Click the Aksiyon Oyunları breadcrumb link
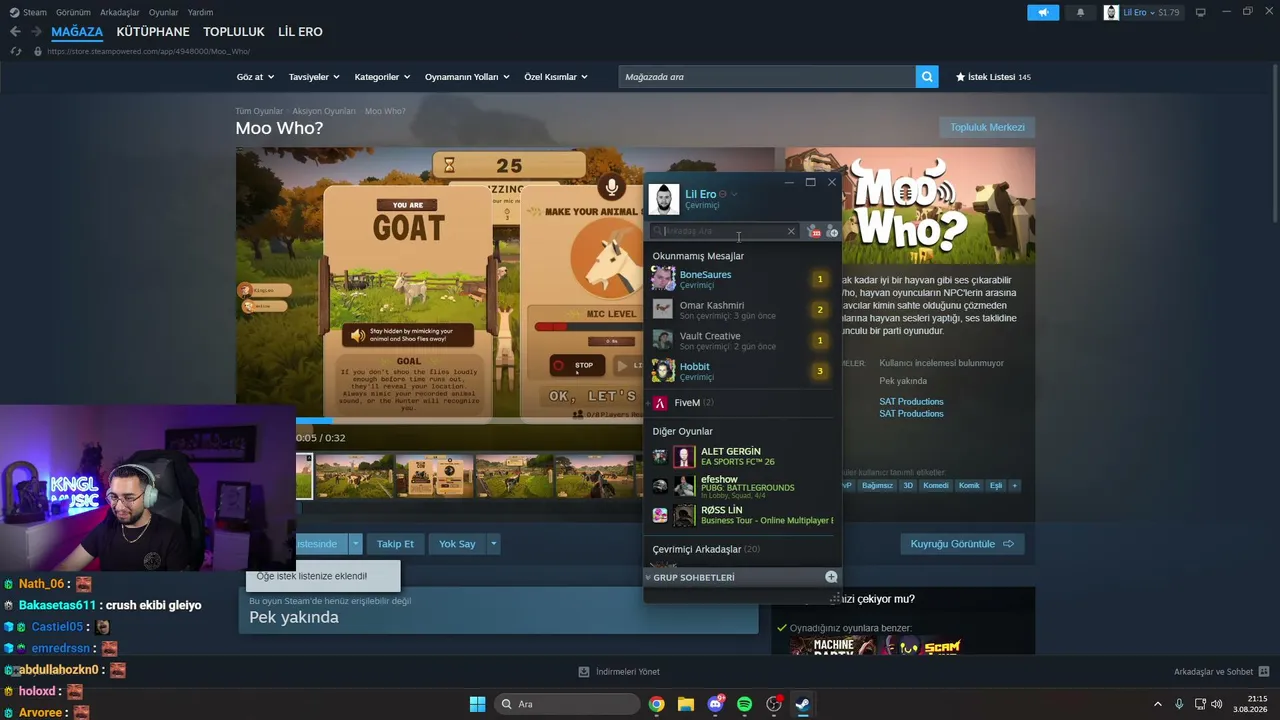 [324, 111]
